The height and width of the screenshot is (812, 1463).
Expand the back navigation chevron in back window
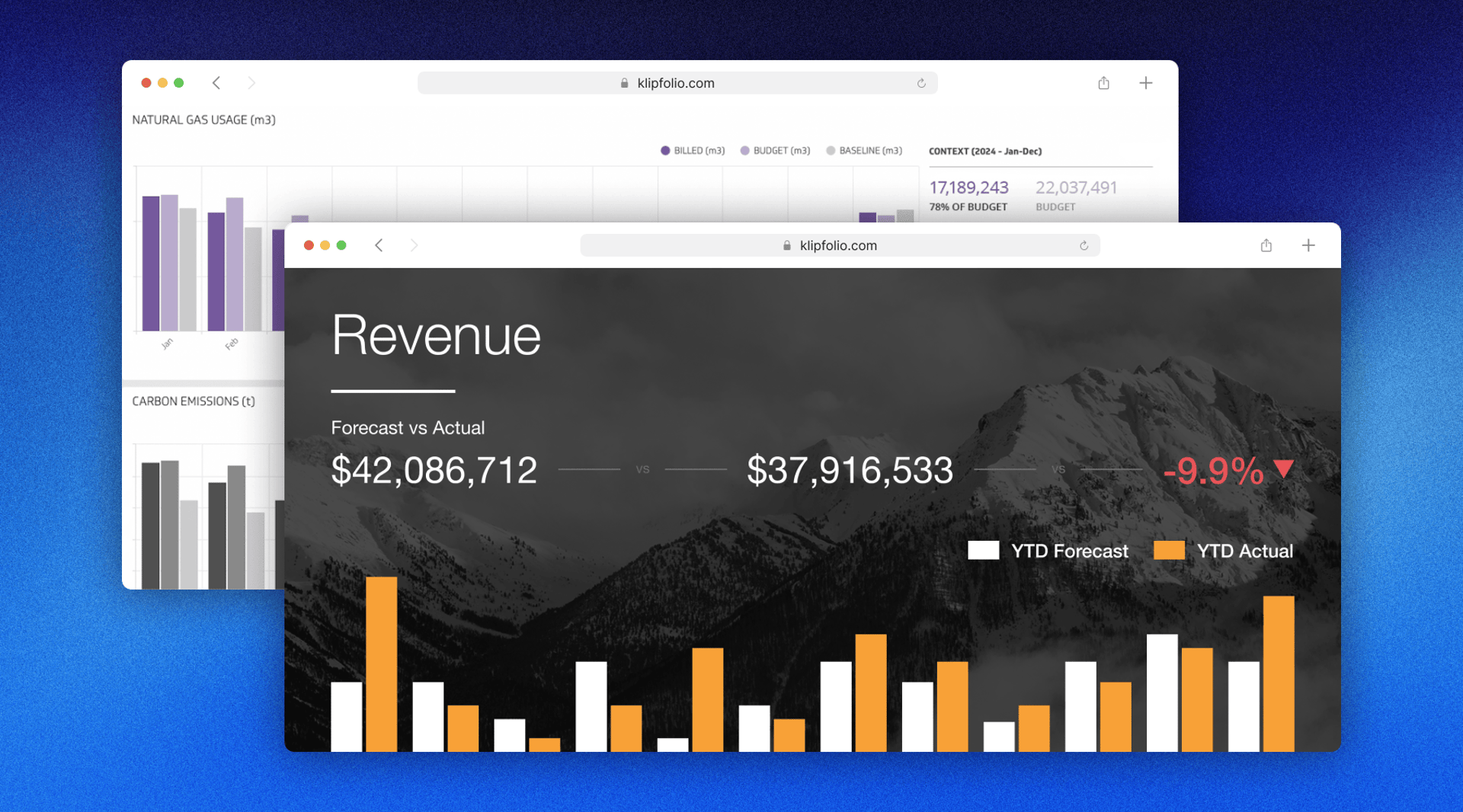pos(216,83)
